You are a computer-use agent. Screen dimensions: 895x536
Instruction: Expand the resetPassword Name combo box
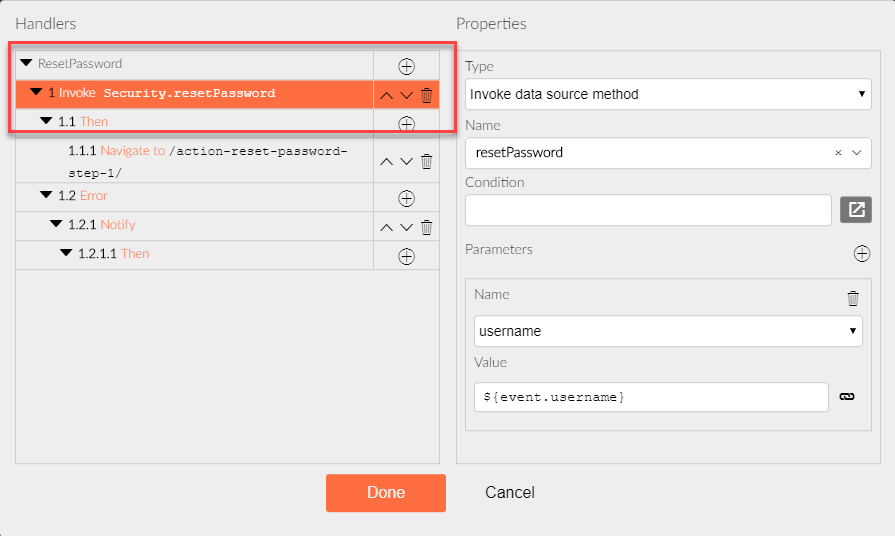(856, 152)
